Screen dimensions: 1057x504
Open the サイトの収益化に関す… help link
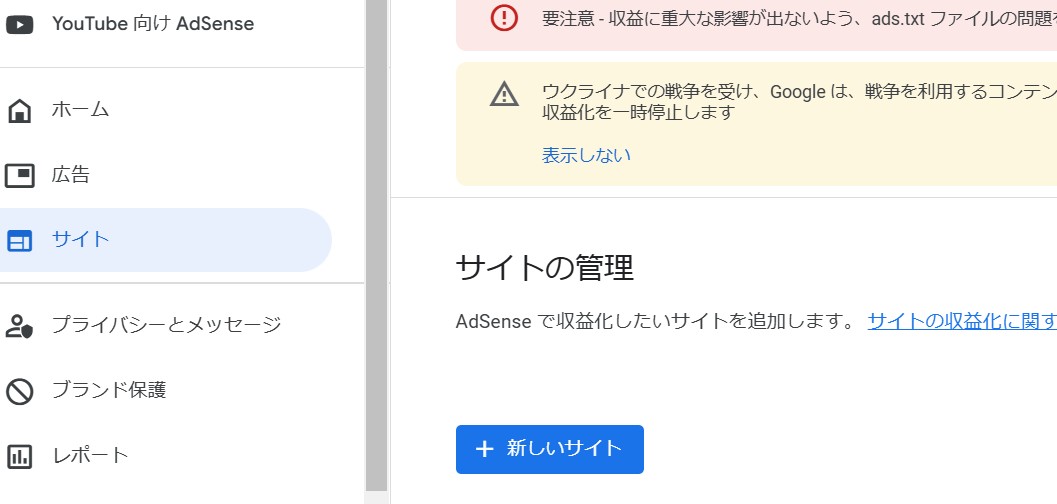click(x=961, y=321)
